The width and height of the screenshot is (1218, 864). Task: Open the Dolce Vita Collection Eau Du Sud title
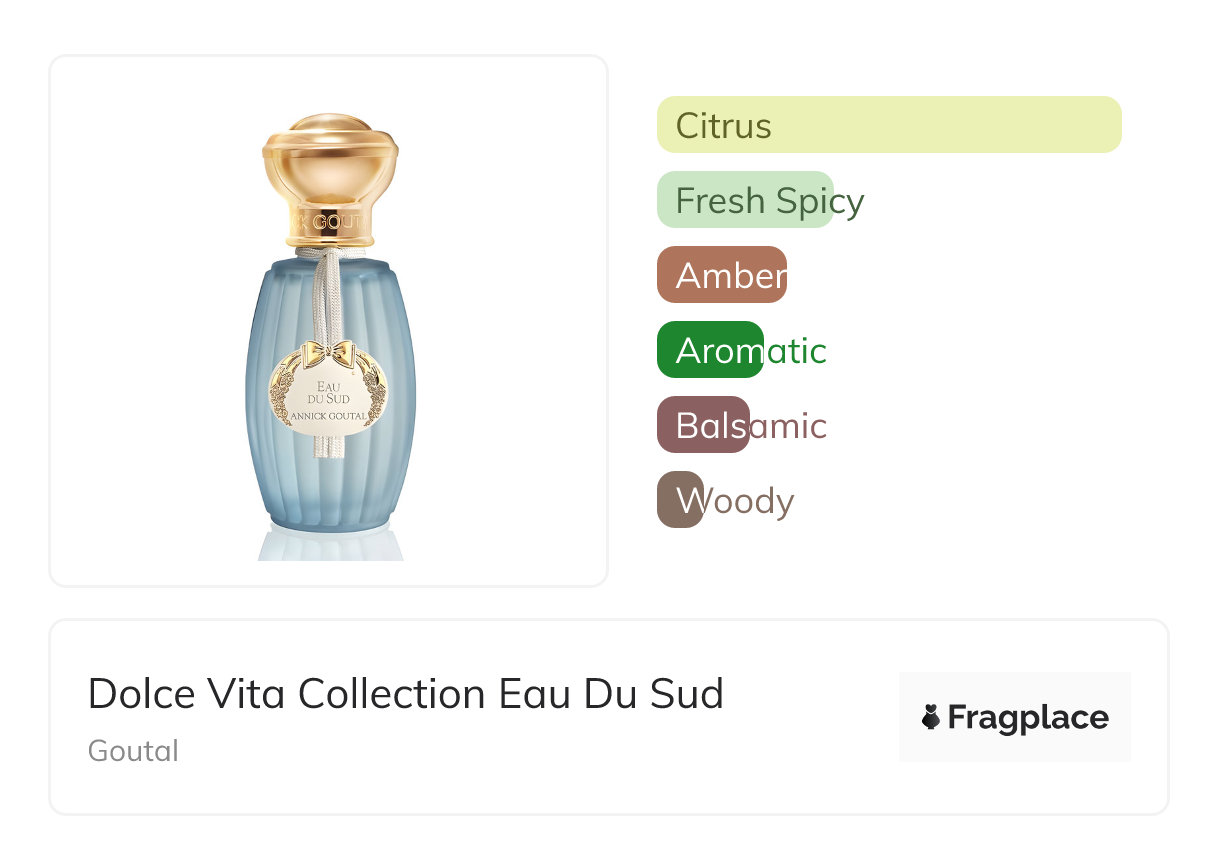tap(405, 694)
